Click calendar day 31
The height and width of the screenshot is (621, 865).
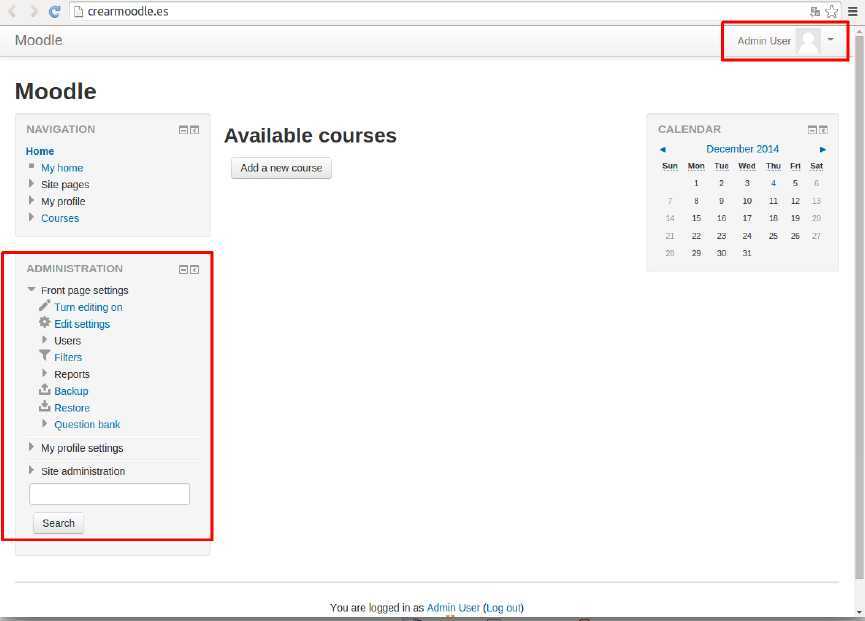tap(747, 253)
